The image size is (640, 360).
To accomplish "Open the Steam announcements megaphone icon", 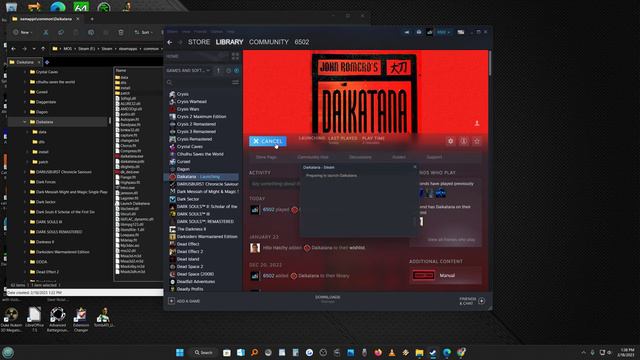I will (x=407, y=32).
